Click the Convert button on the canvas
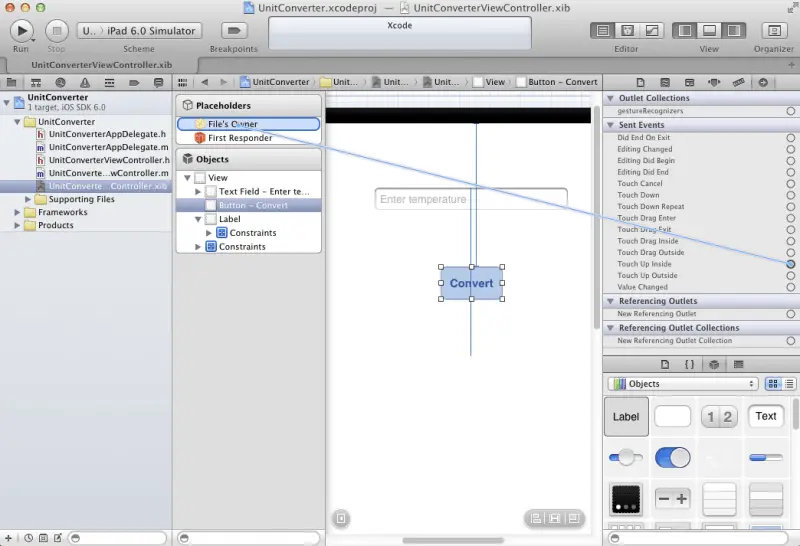Image resolution: width=800 pixels, height=546 pixels. tap(471, 283)
